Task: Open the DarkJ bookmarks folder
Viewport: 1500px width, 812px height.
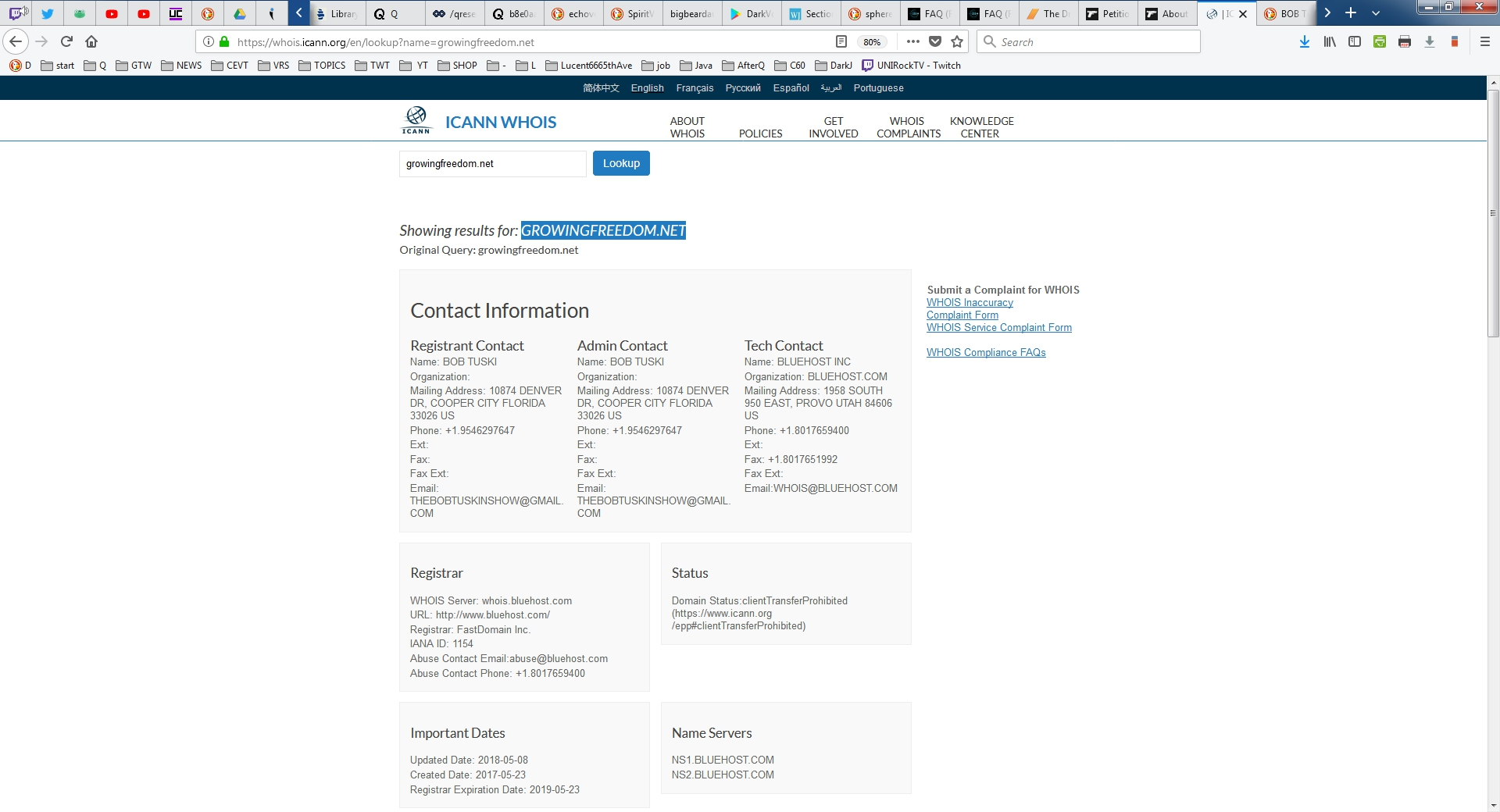Action: [x=834, y=66]
